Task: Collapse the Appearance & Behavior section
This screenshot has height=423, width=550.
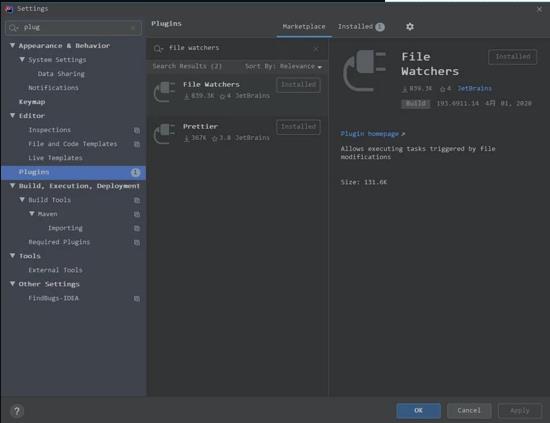Action: [12, 46]
